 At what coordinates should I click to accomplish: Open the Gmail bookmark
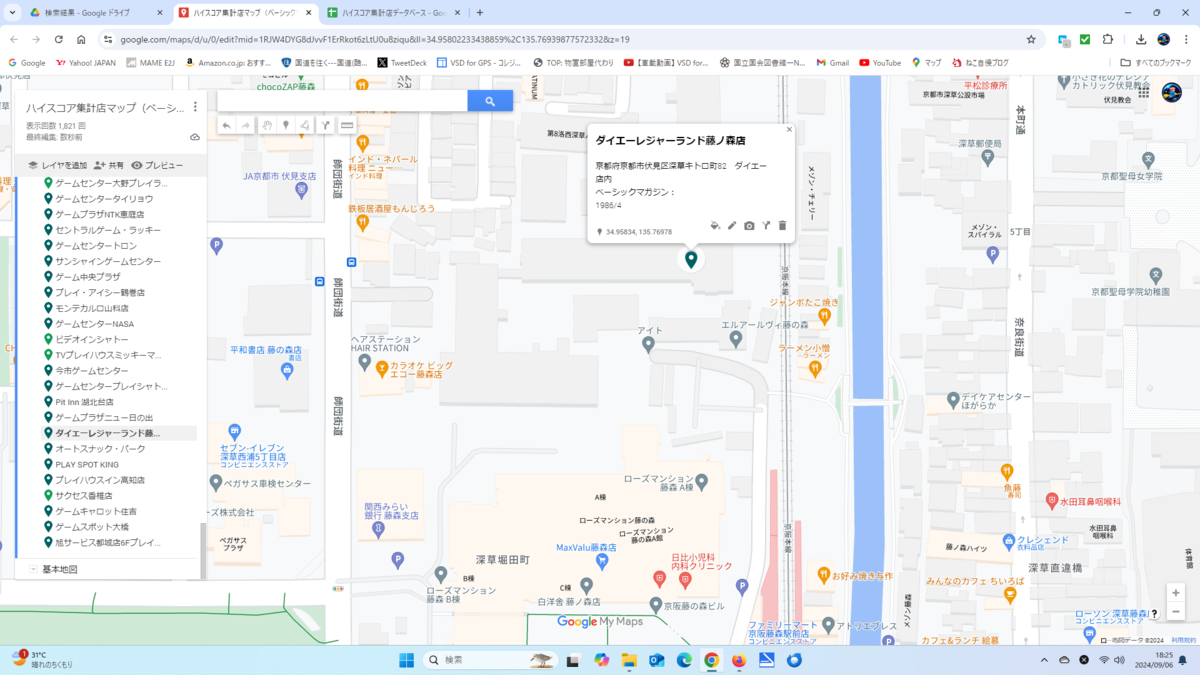(832, 62)
